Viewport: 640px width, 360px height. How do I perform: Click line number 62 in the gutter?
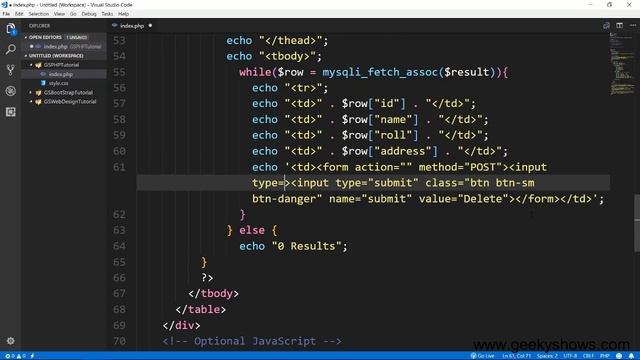point(119,215)
